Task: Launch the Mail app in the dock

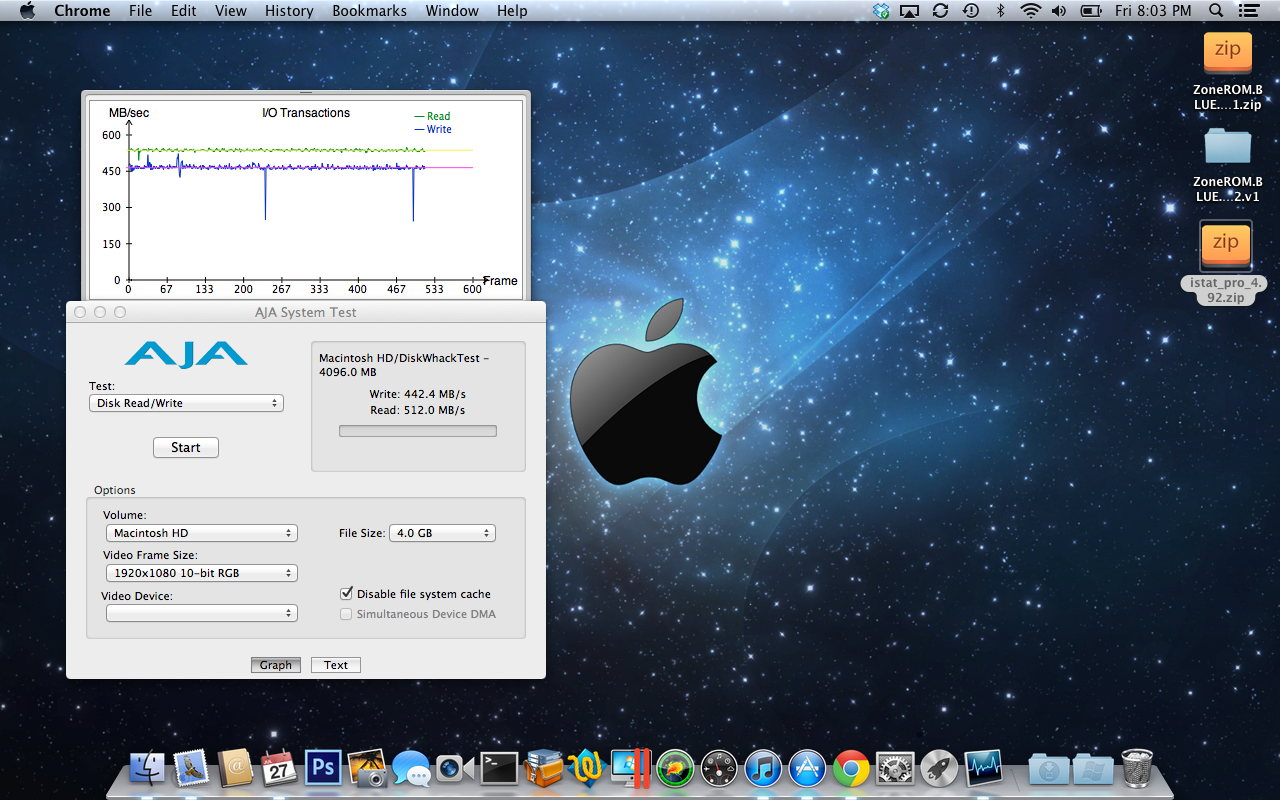Action: [x=191, y=768]
